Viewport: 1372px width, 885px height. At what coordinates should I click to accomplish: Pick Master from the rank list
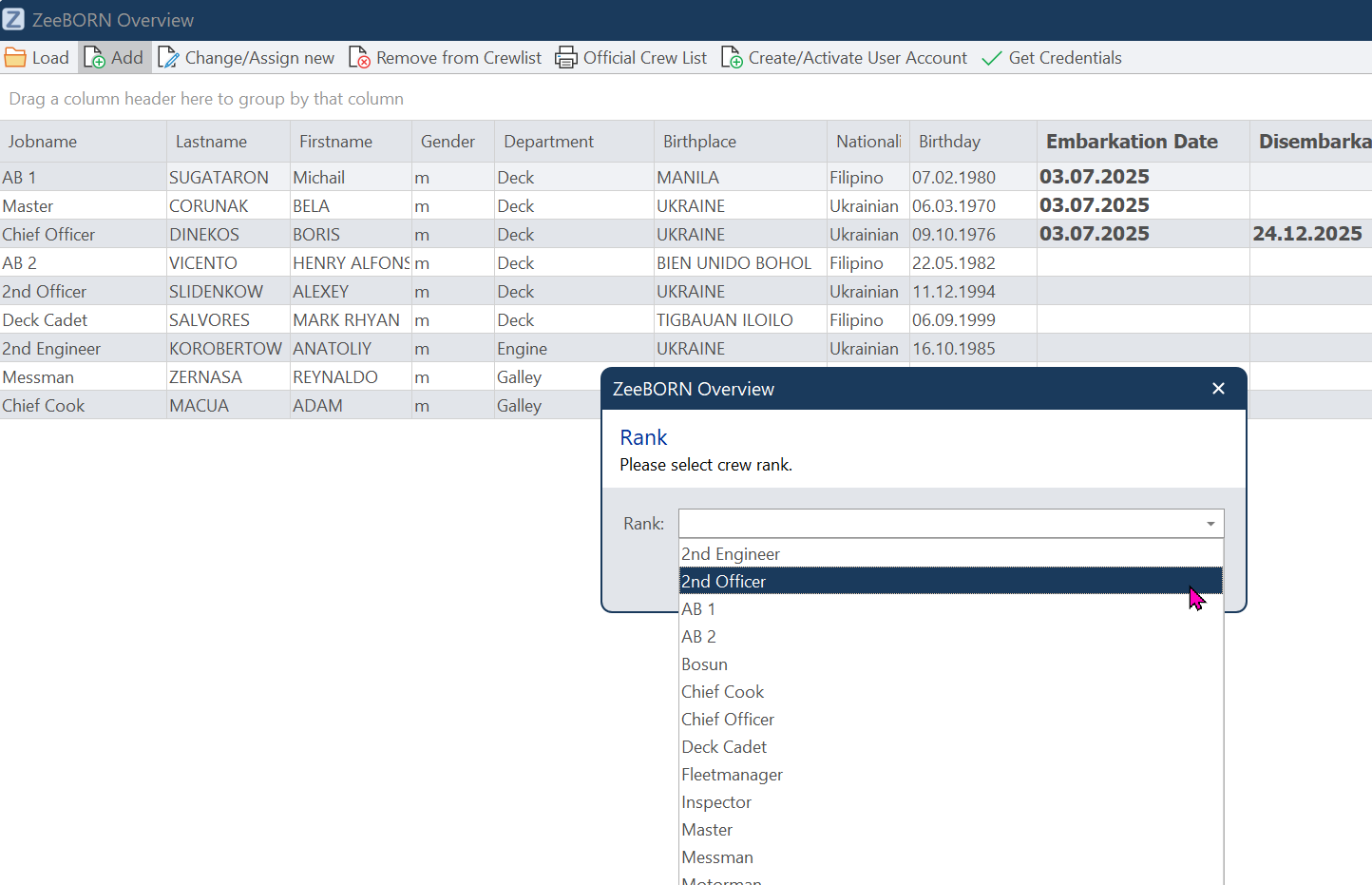[951, 830]
